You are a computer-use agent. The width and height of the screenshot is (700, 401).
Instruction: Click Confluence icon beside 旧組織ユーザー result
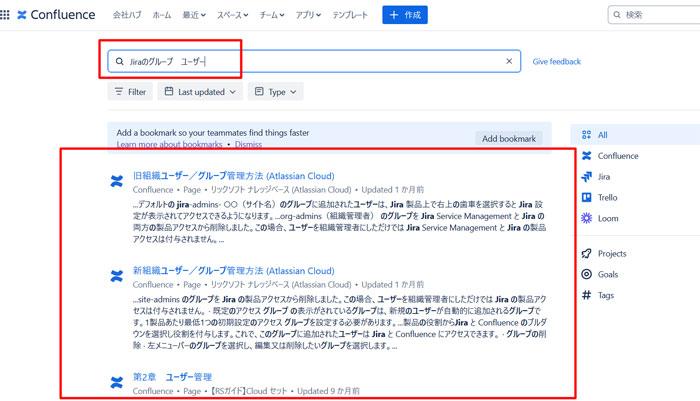click(117, 181)
